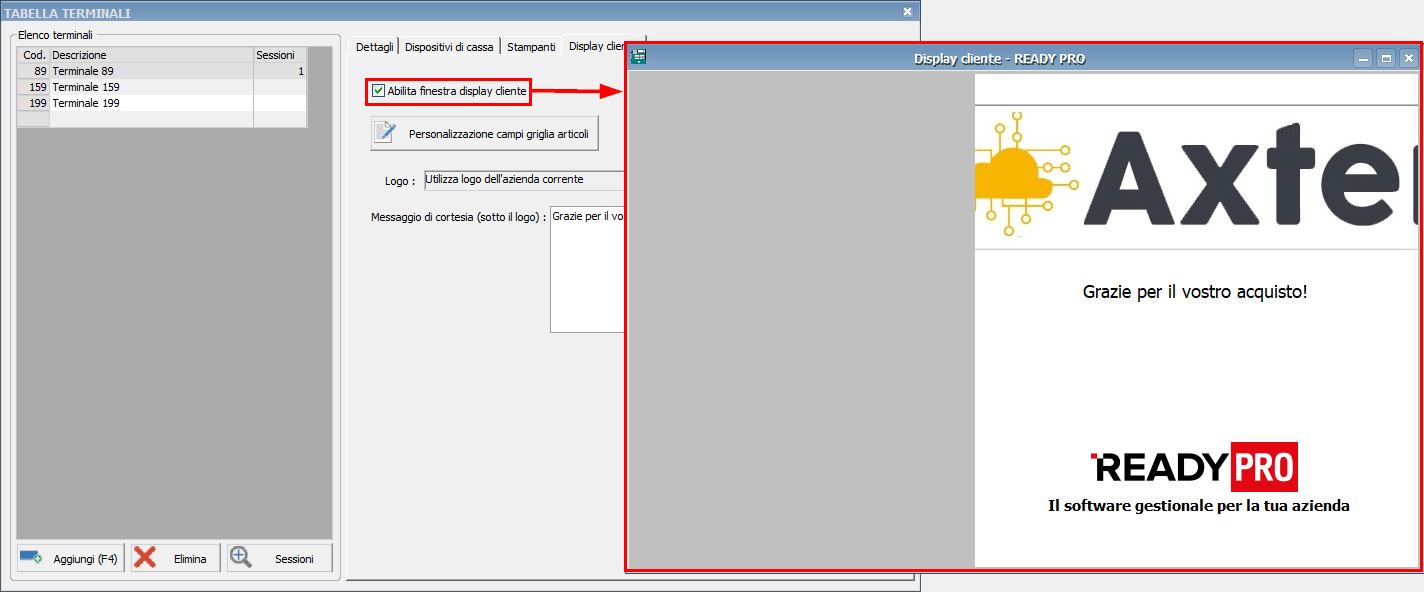Close the Tabella Terminali window
The image size is (1424, 592).
coord(907,12)
